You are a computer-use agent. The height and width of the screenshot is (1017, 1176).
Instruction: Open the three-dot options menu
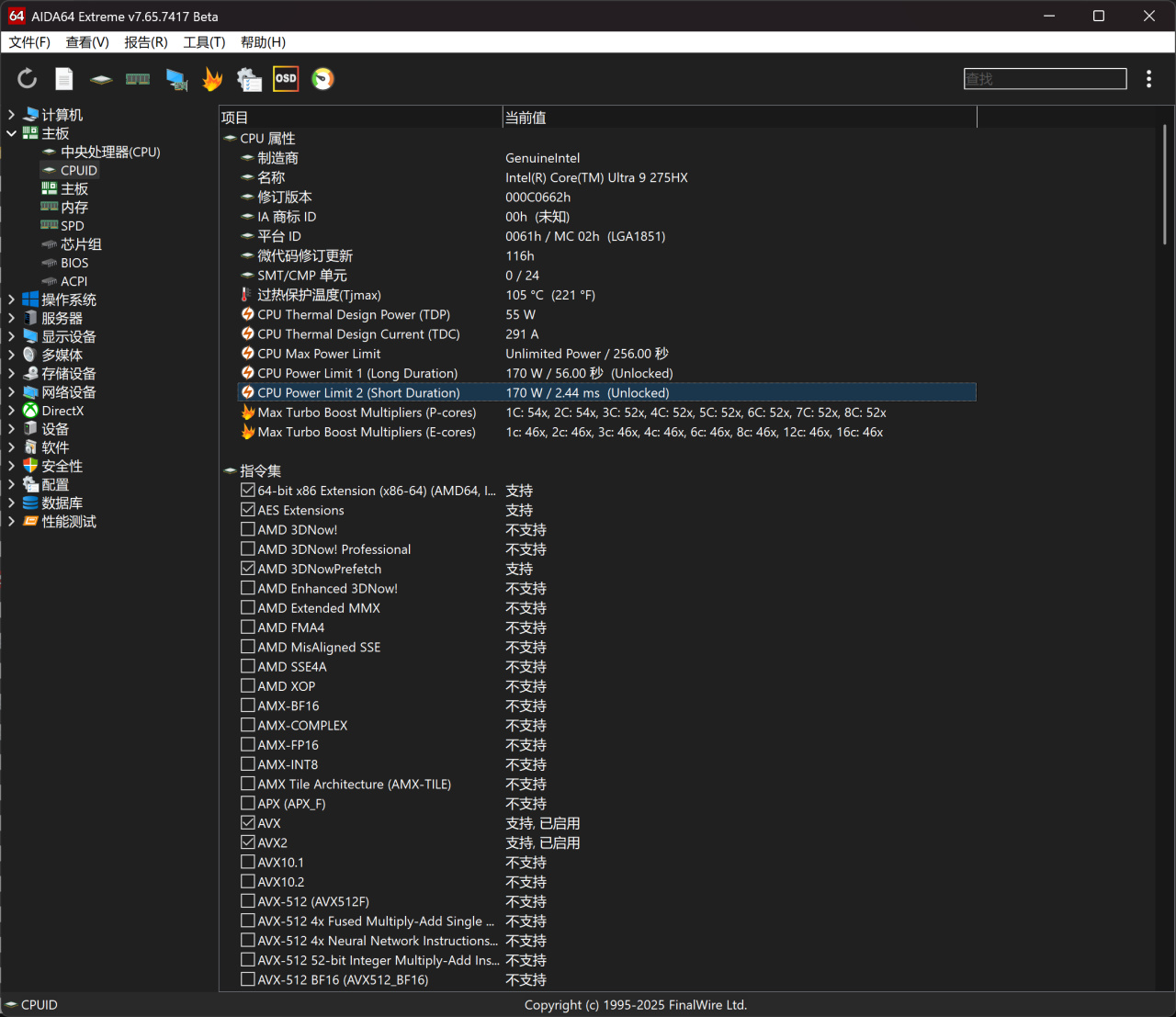pyautogui.click(x=1148, y=79)
